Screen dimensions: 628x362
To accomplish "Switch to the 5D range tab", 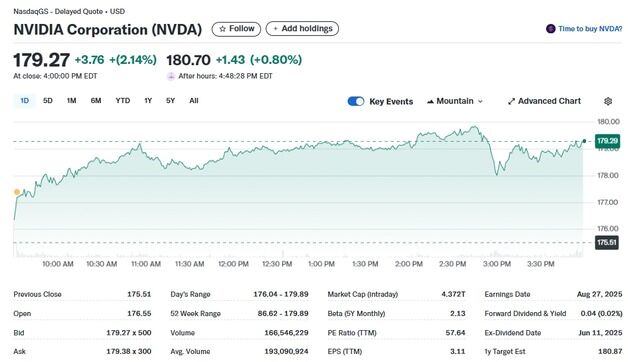I will [48, 101].
